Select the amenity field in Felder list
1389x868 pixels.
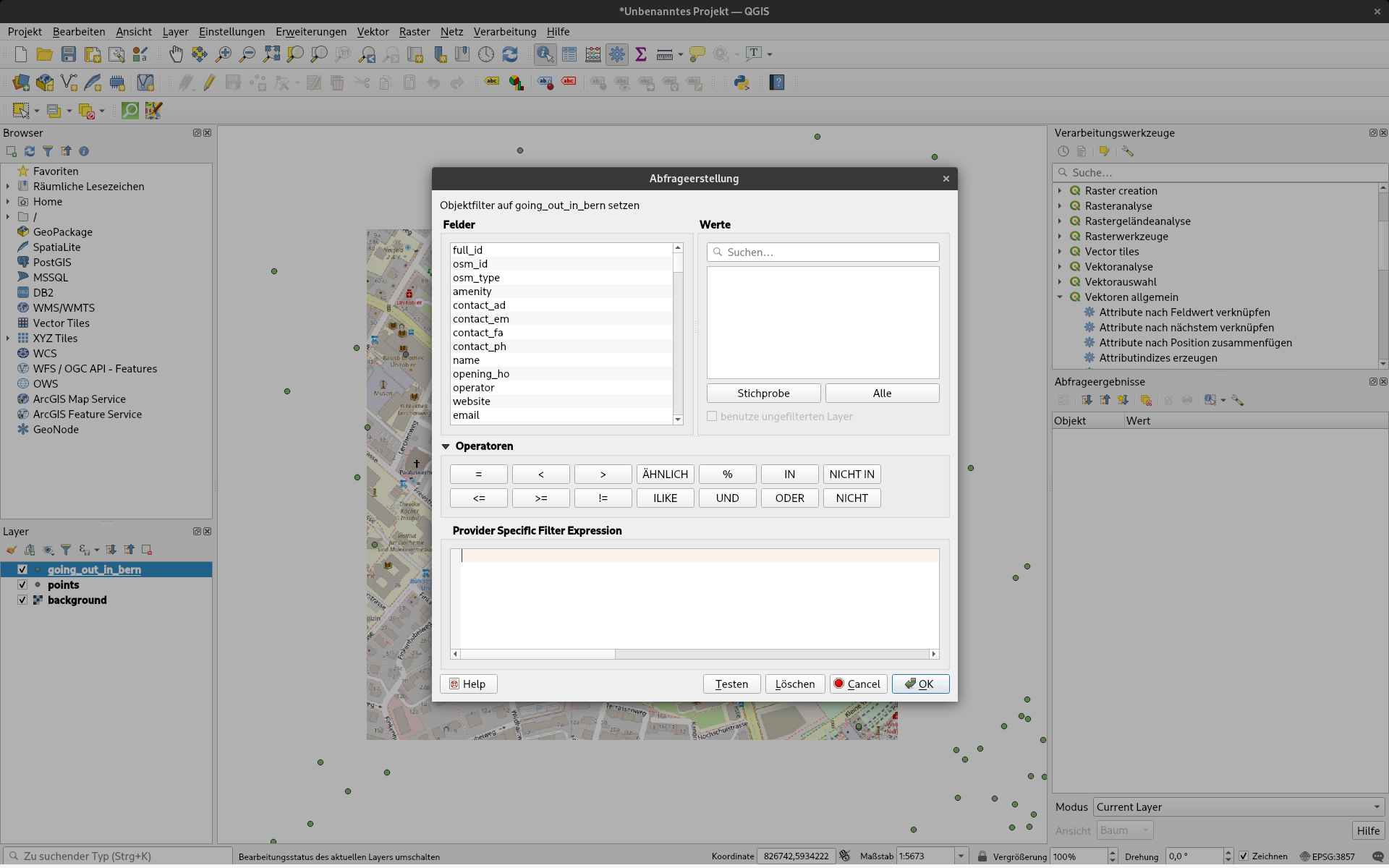pyautogui.click(x=472, y=292)
